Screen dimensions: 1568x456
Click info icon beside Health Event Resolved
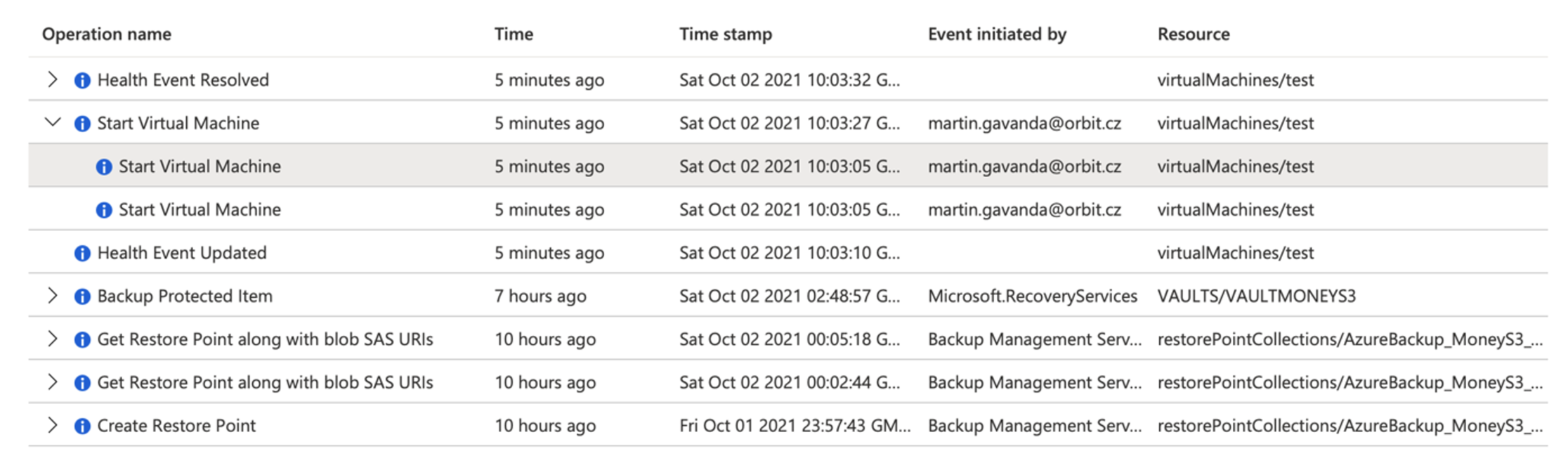click(82, 80)
